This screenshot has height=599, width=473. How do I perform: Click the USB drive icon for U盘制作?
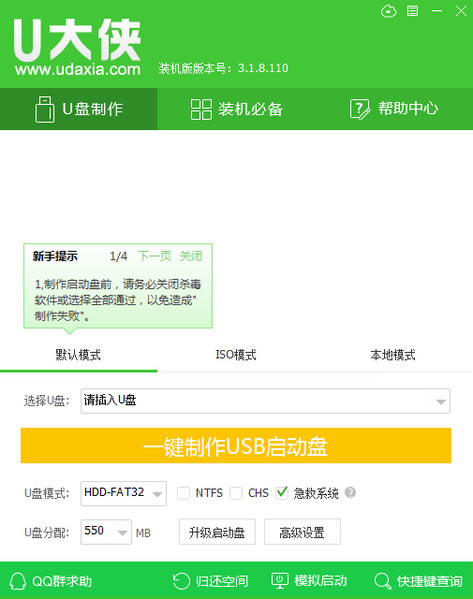pyautogui.click(x=45, y=109)
